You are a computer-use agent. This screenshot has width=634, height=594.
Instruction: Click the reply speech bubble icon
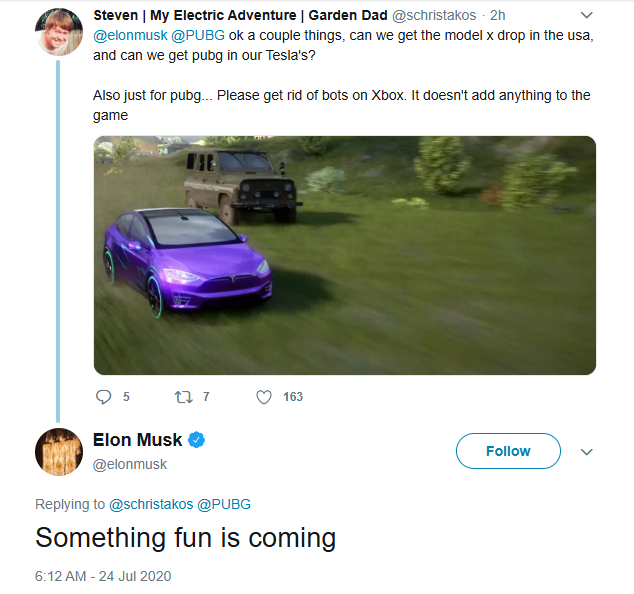[x=104, y=397]
